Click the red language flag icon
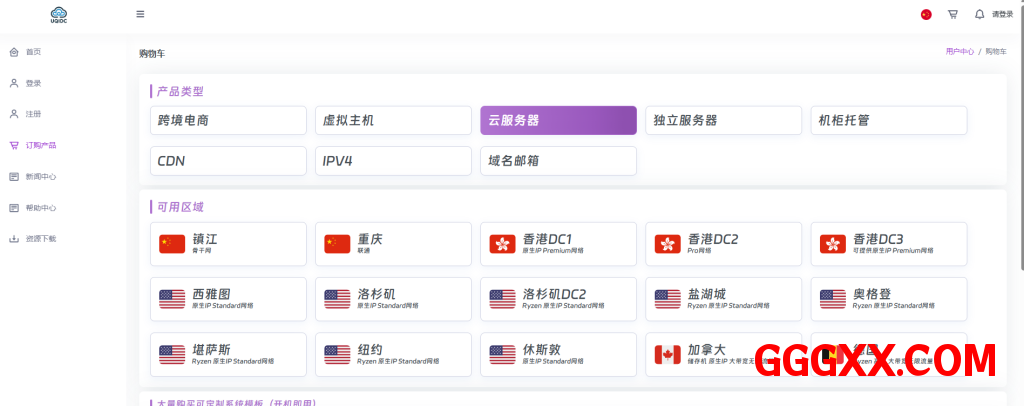Viewport: 1024px width, 406px height. (926, 14)
